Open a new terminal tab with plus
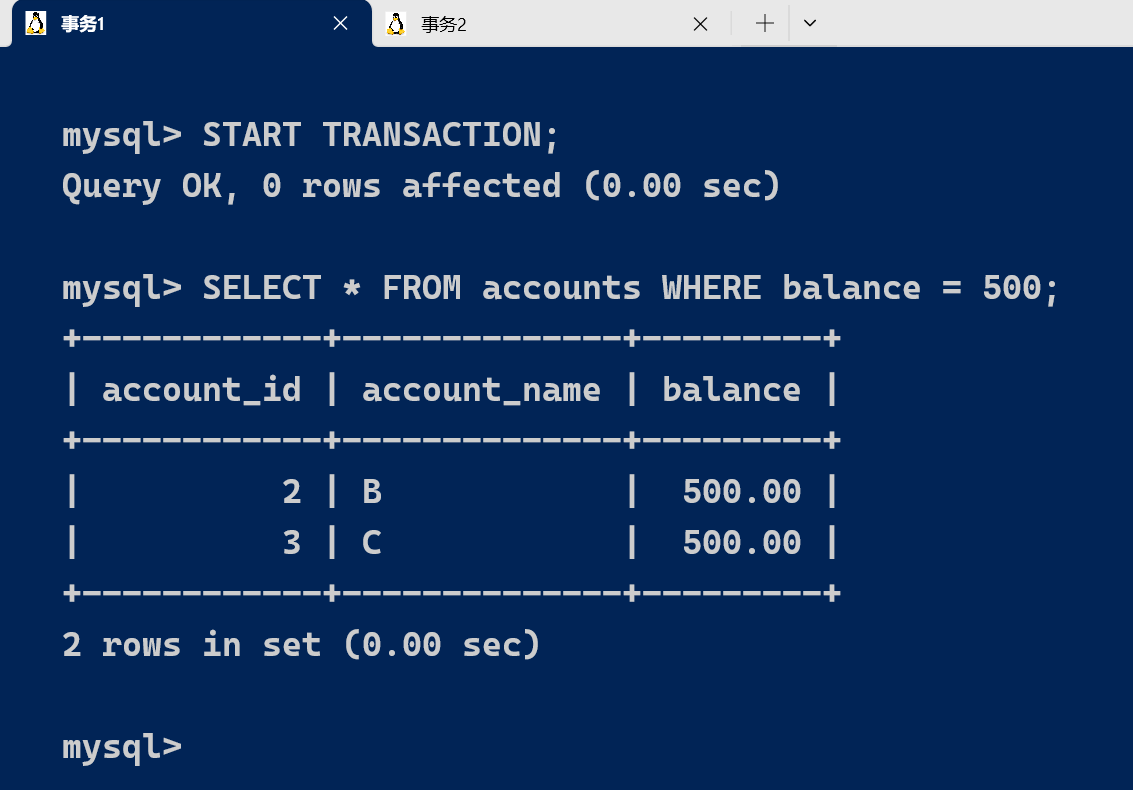 pos(765,24)
